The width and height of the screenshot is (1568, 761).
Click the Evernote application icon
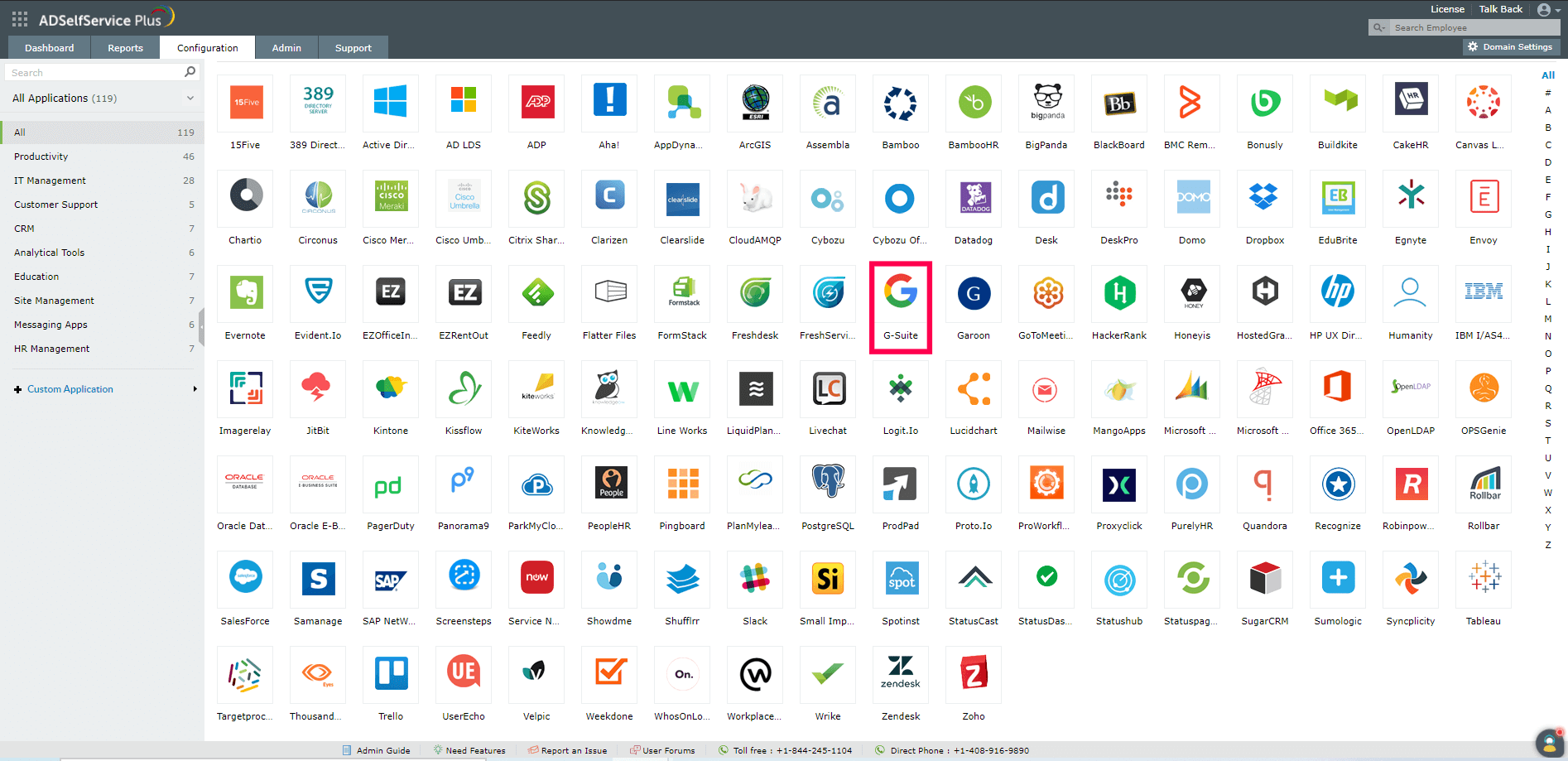click(x=246, y=293)
